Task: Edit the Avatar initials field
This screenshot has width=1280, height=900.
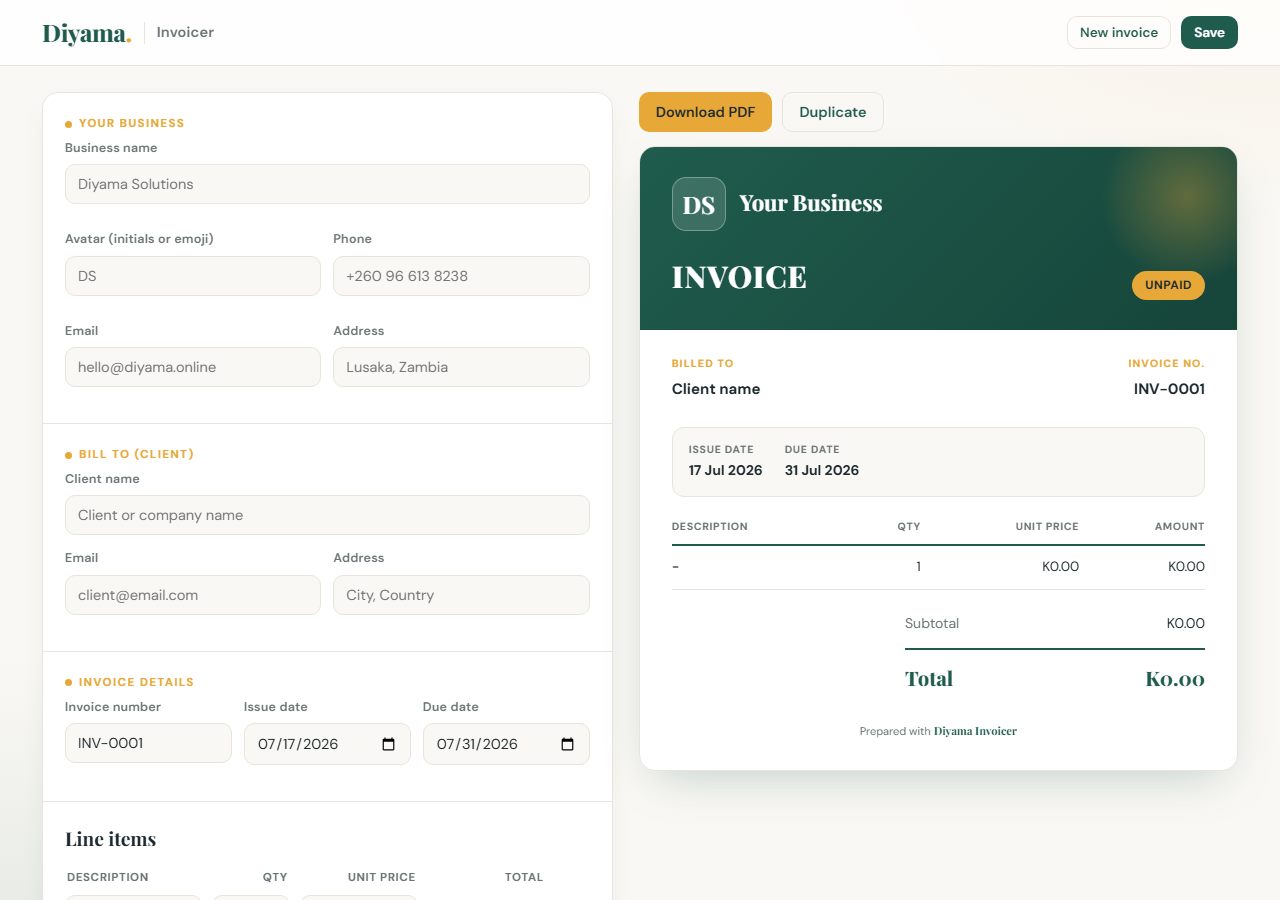Action: tap(193, 276)
